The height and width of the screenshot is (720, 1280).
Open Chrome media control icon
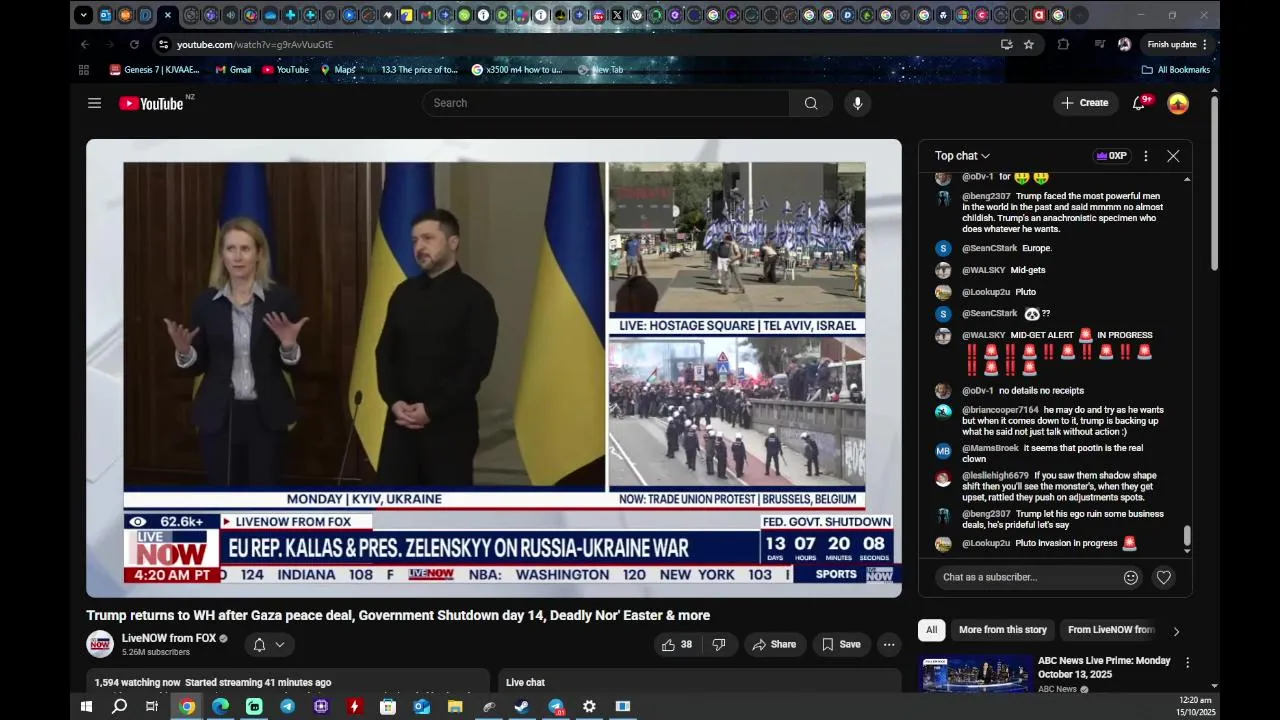pos(1100,44)
